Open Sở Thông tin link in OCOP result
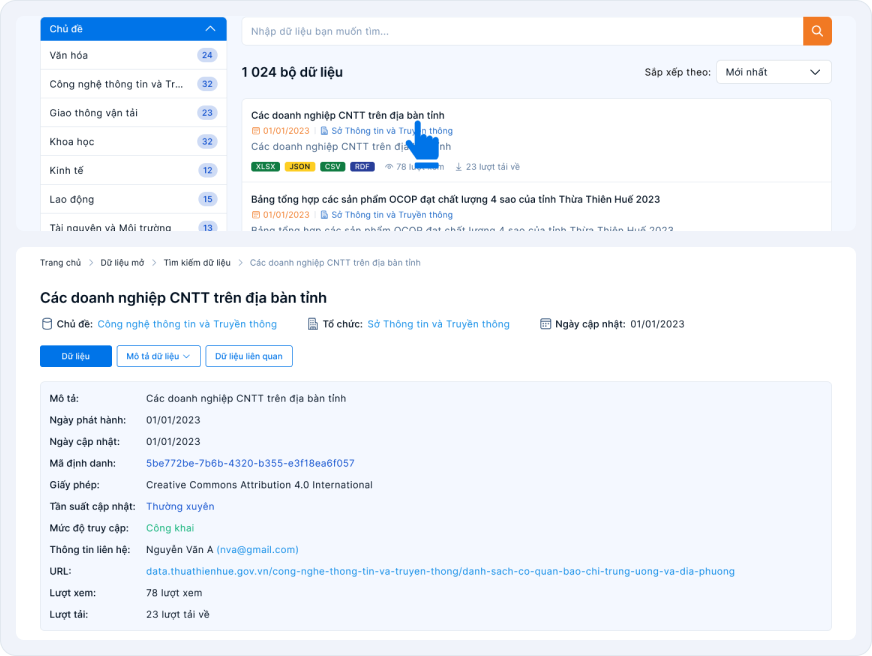Screen dimensions: 872x656 pos(392,215)
